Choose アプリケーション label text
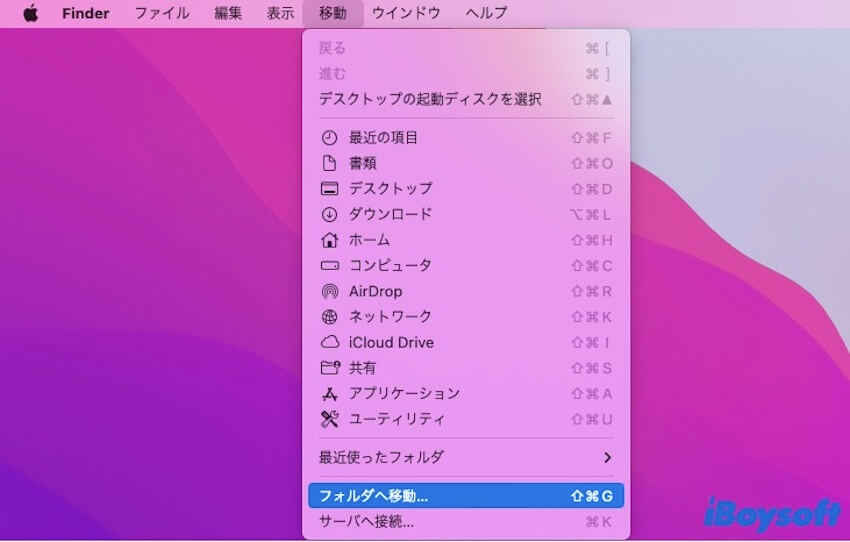Viewport: 850px width, 542px height. coord(404,394)
